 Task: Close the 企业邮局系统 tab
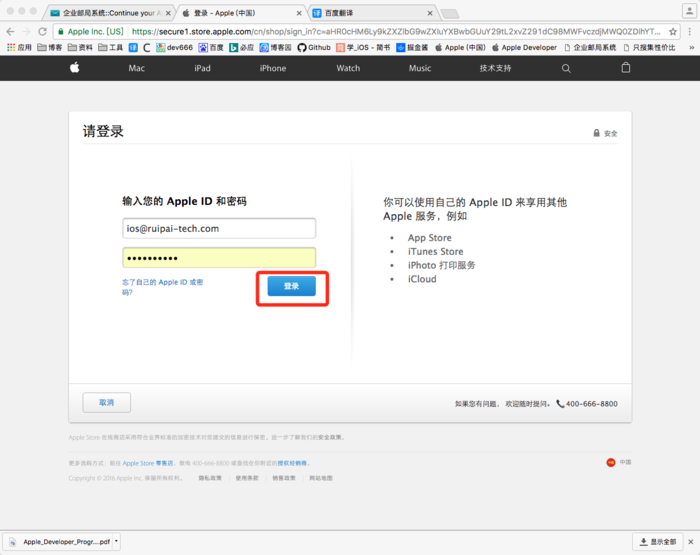[168, 13]
